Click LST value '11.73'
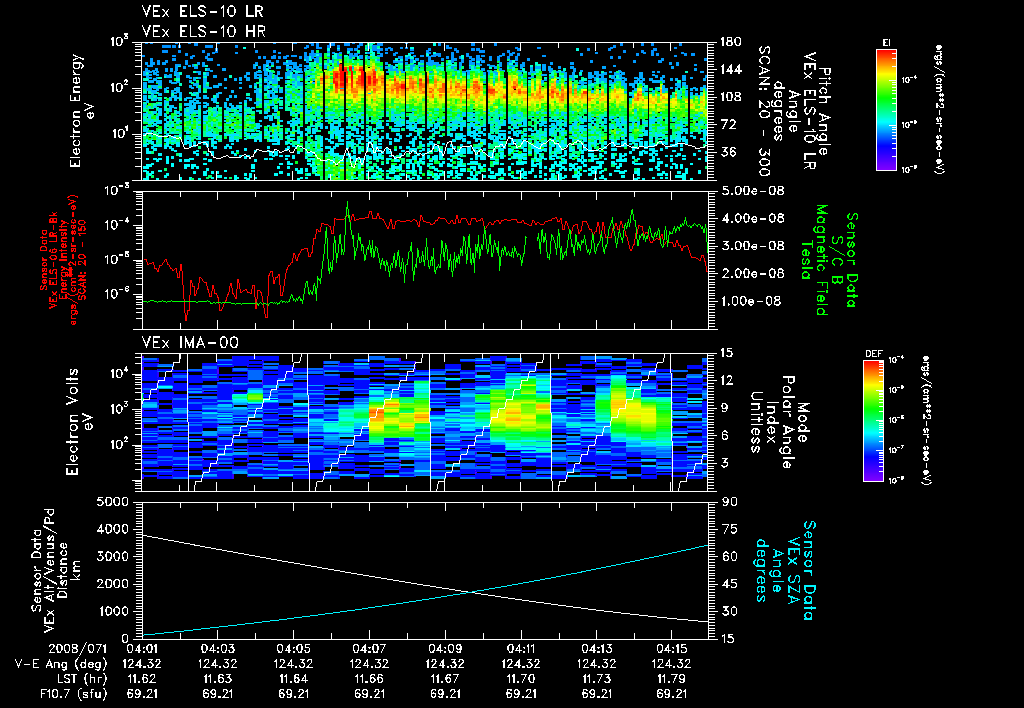 (596, 679)
